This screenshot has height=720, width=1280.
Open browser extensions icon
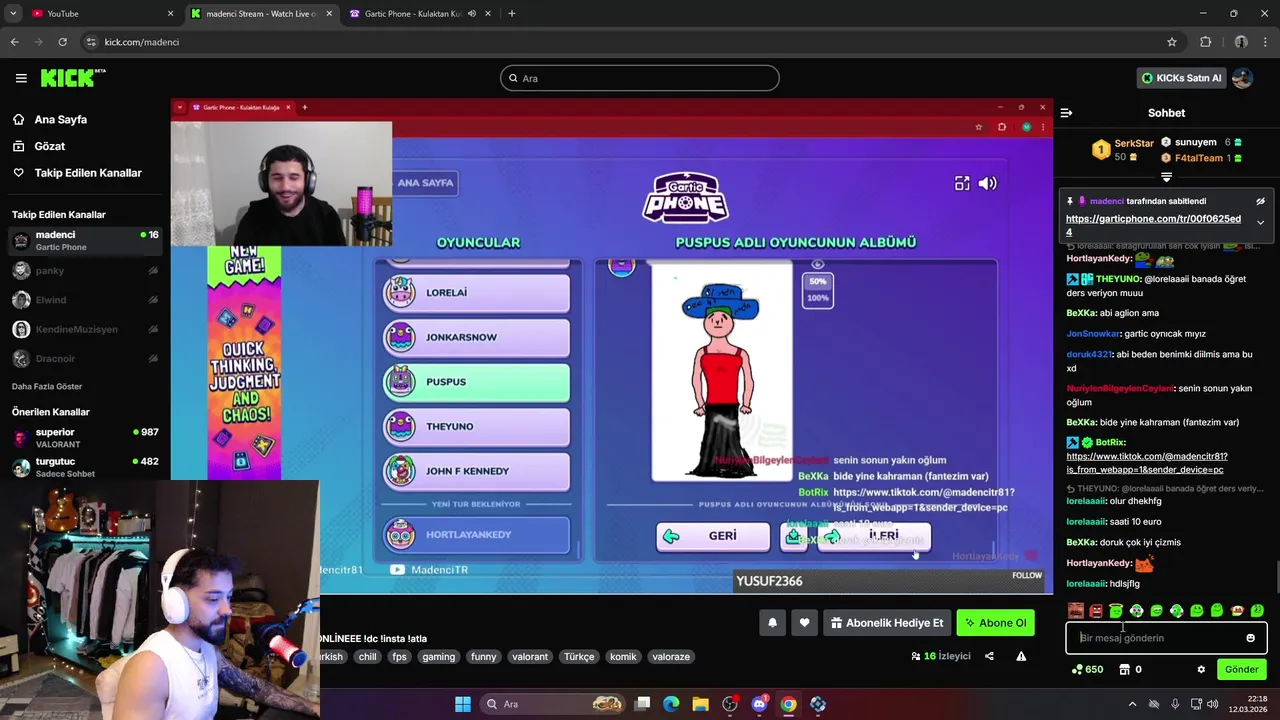pos(1205,42)
